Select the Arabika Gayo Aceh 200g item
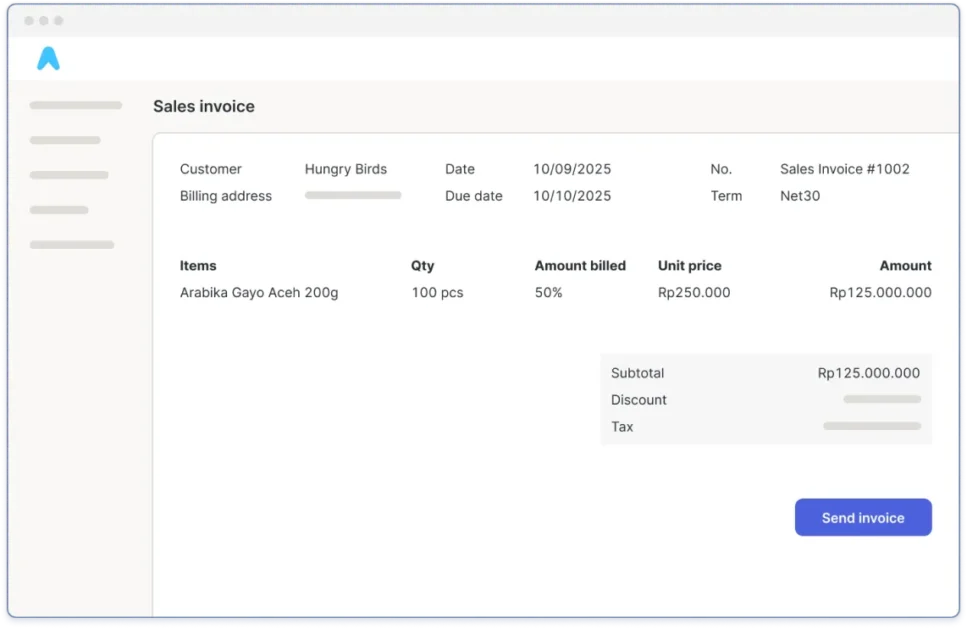967x628 pixels. pos(259,293)
